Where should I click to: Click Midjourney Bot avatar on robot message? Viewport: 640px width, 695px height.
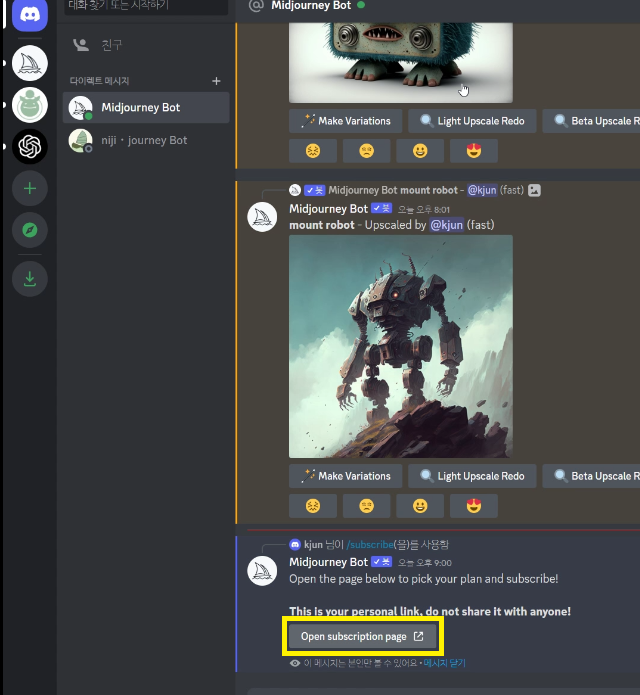coord(262,217)
